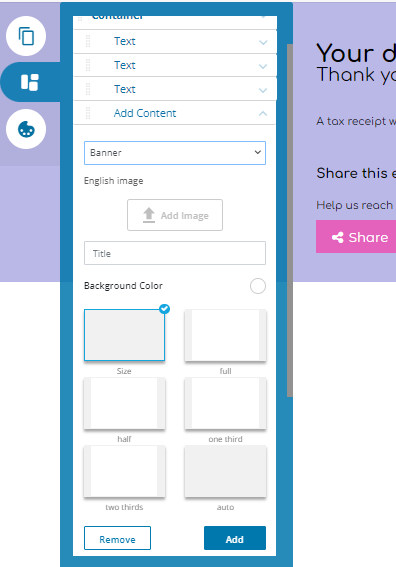396x567 pixels.
Task: Click the drag handle of the third Text row
Action: coord(88,89)
